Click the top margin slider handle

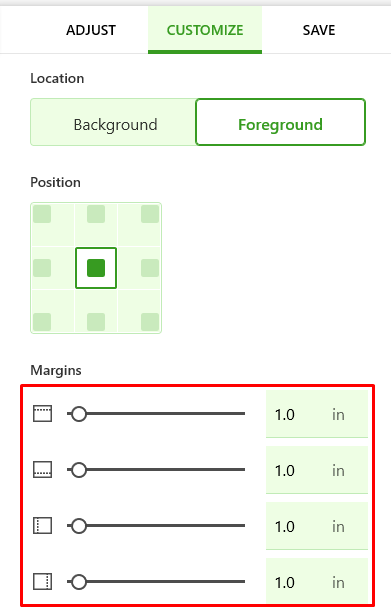[x=79, y=414]
